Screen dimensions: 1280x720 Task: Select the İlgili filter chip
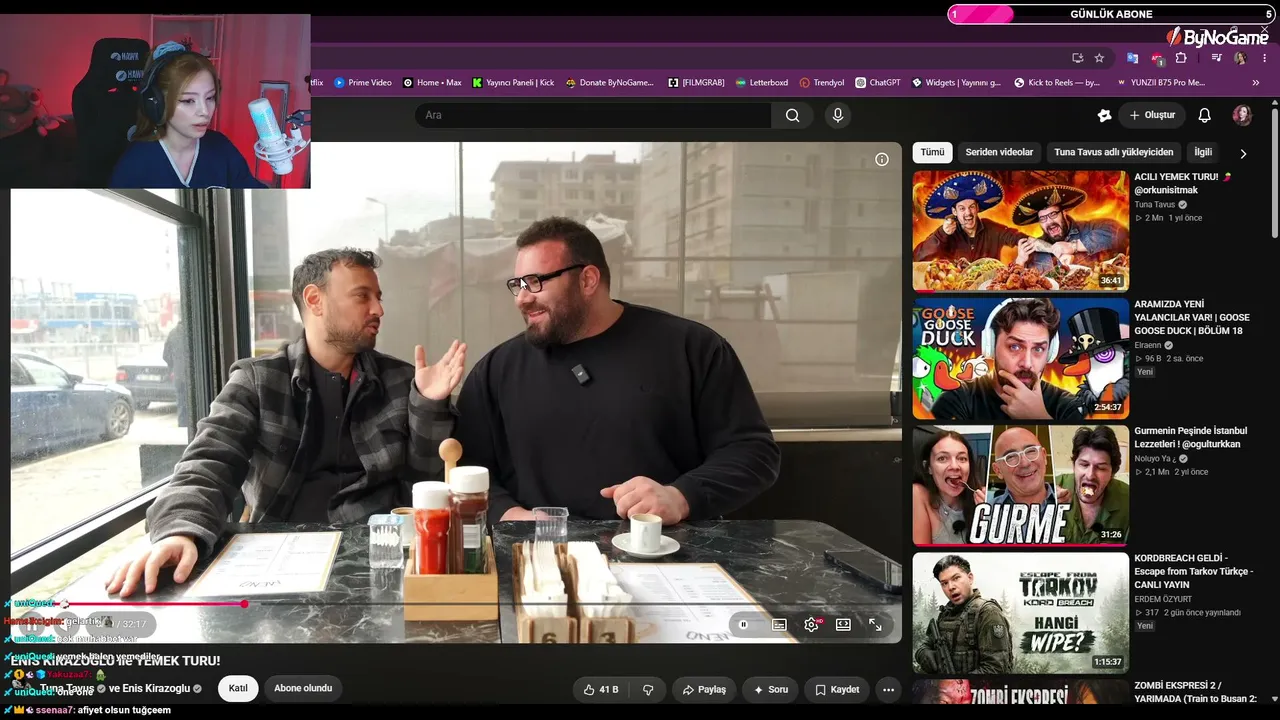pyautogui.click(x=1203, y=152)
